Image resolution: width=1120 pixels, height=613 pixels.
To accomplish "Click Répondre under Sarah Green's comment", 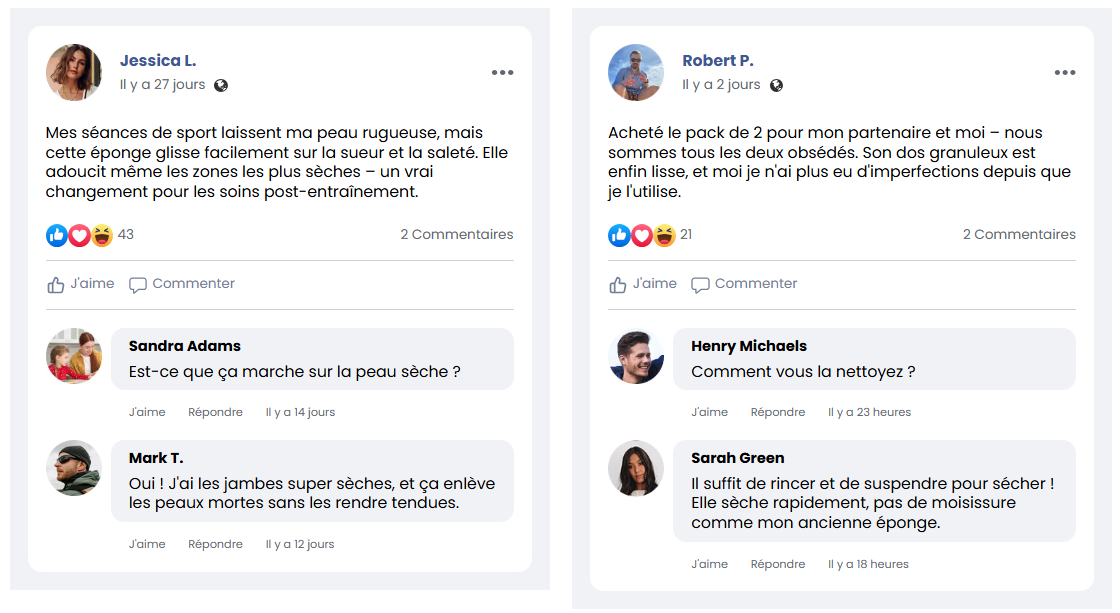I will (x=778, y=564).
